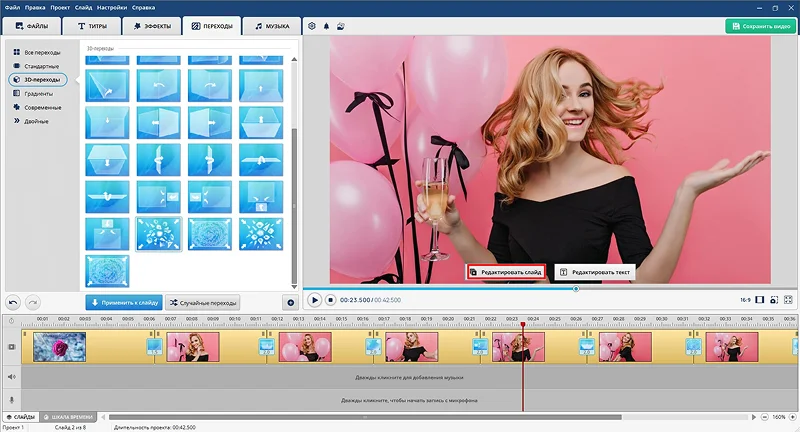Take a snapshot of the preview frame
800x432 pixels.
tap(774, 300)
